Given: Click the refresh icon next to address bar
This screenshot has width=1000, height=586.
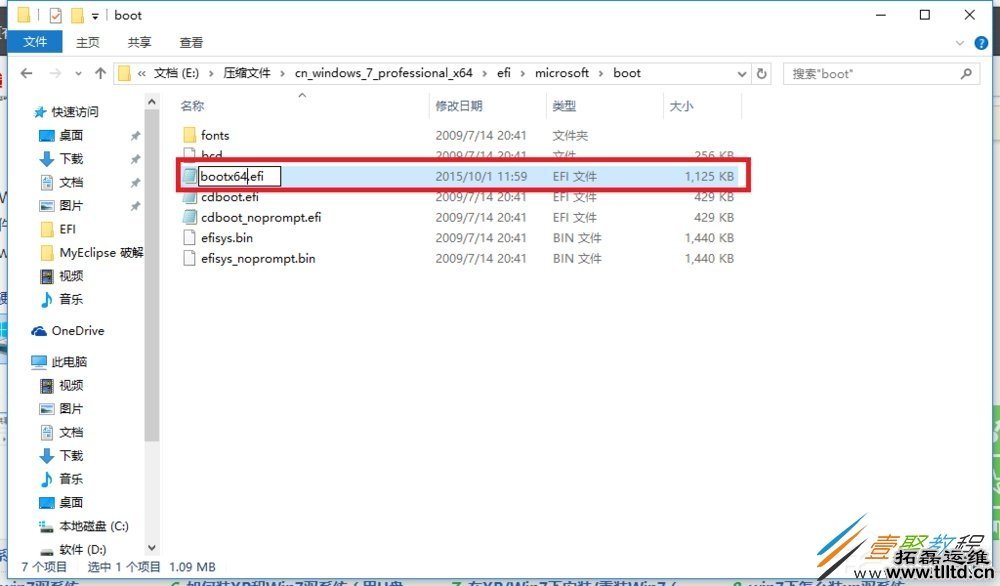Looking at the screenshot, I should [761, 73].
